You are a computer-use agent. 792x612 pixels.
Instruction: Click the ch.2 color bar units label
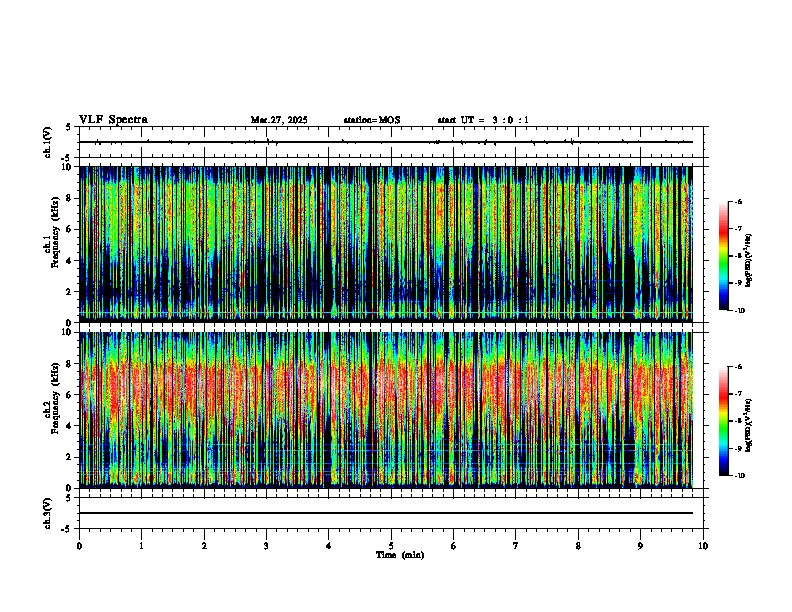(749, 425)
